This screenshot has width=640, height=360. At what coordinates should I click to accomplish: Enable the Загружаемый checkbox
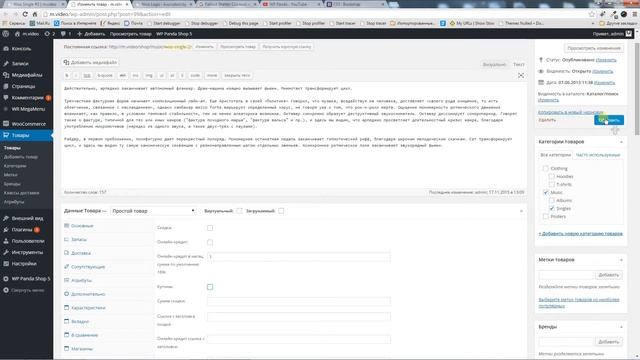point(281,211)
